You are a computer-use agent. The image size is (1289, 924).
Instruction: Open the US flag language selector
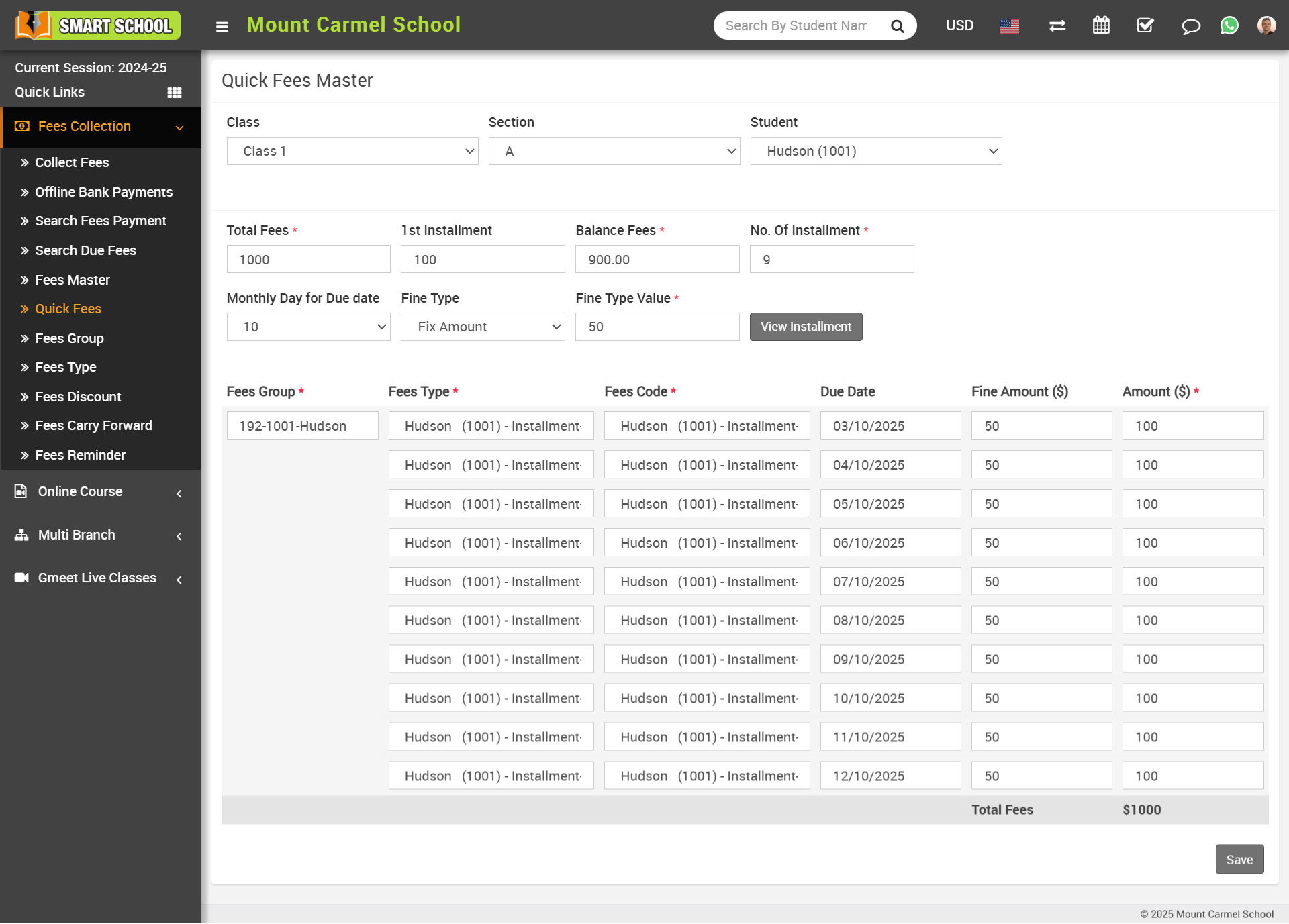click(1009, 26)
